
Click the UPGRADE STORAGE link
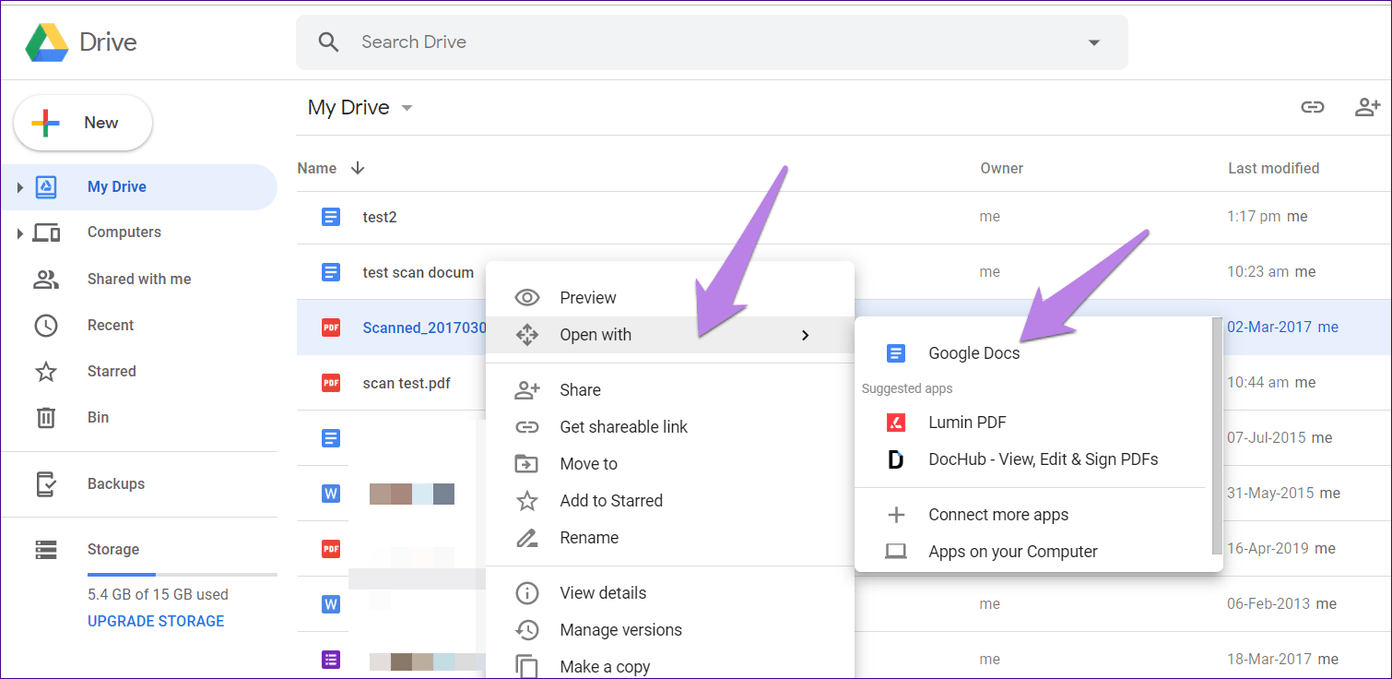[156, 621]
